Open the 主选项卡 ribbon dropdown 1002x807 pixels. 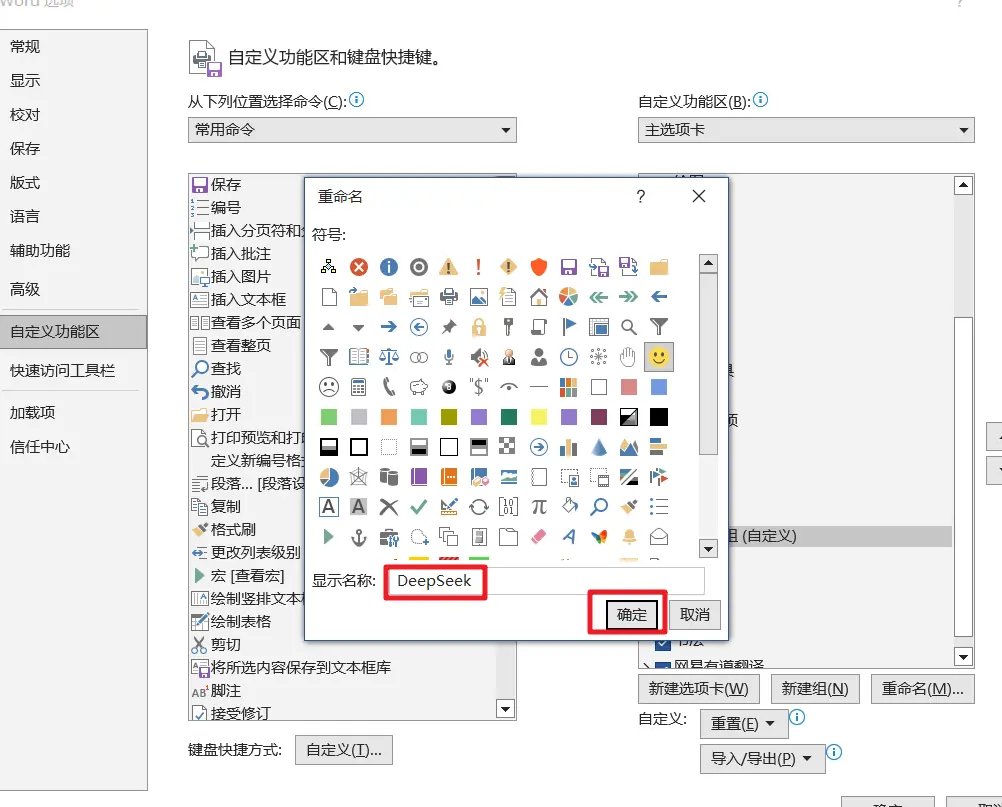click(x=805, y=130)
